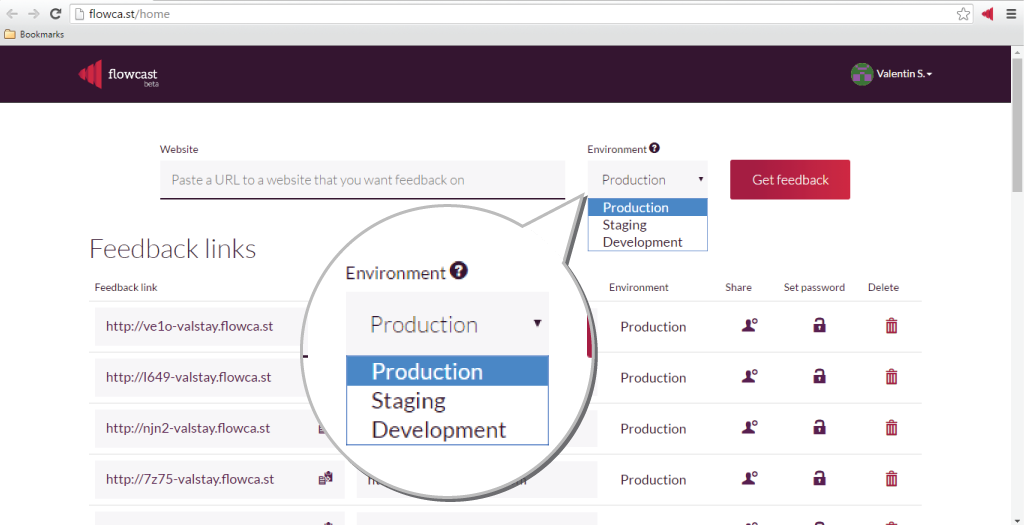Click the Website URL input field

[x=362, y=180]
